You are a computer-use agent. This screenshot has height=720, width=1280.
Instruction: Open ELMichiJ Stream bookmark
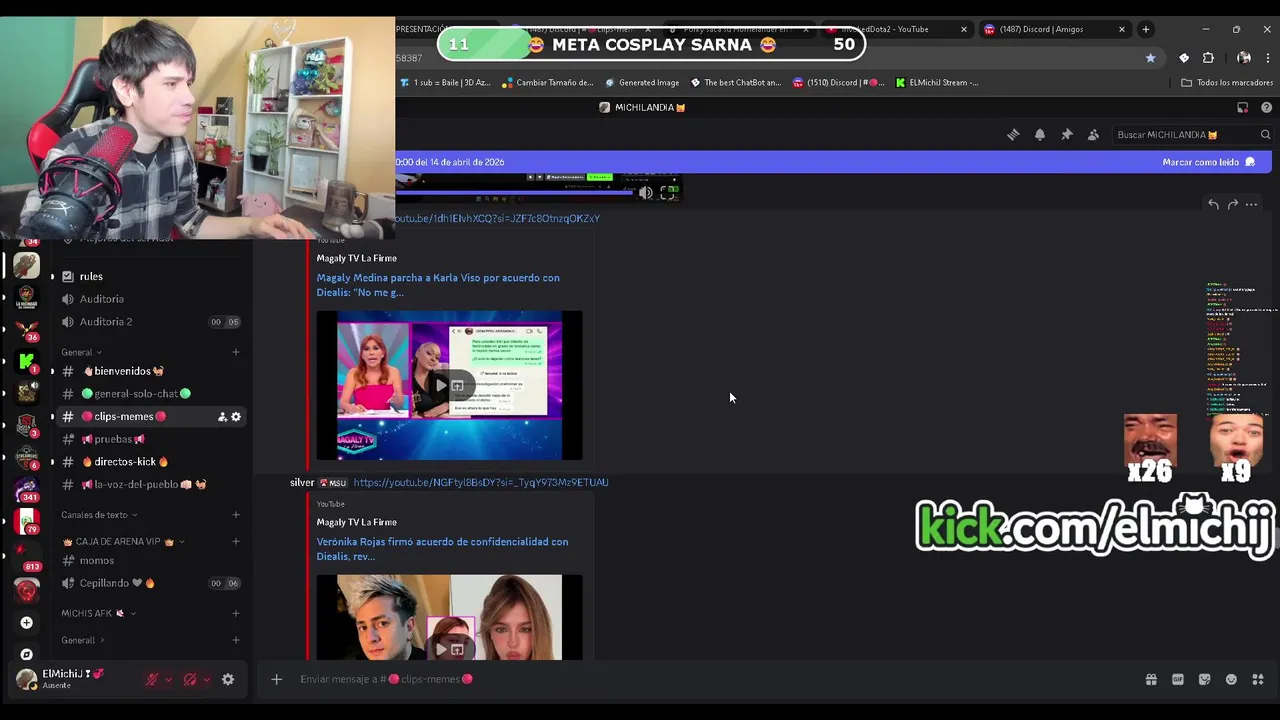pos(937,83)
